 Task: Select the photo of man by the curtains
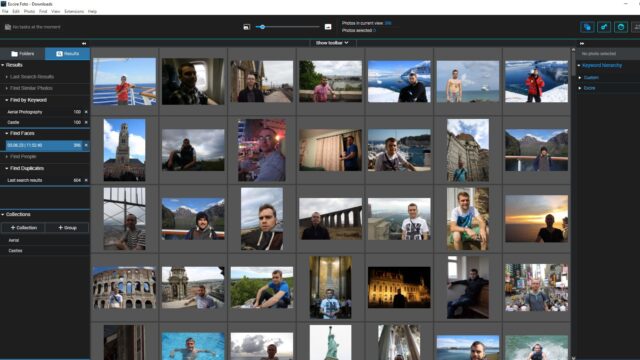tap(330, 150)
